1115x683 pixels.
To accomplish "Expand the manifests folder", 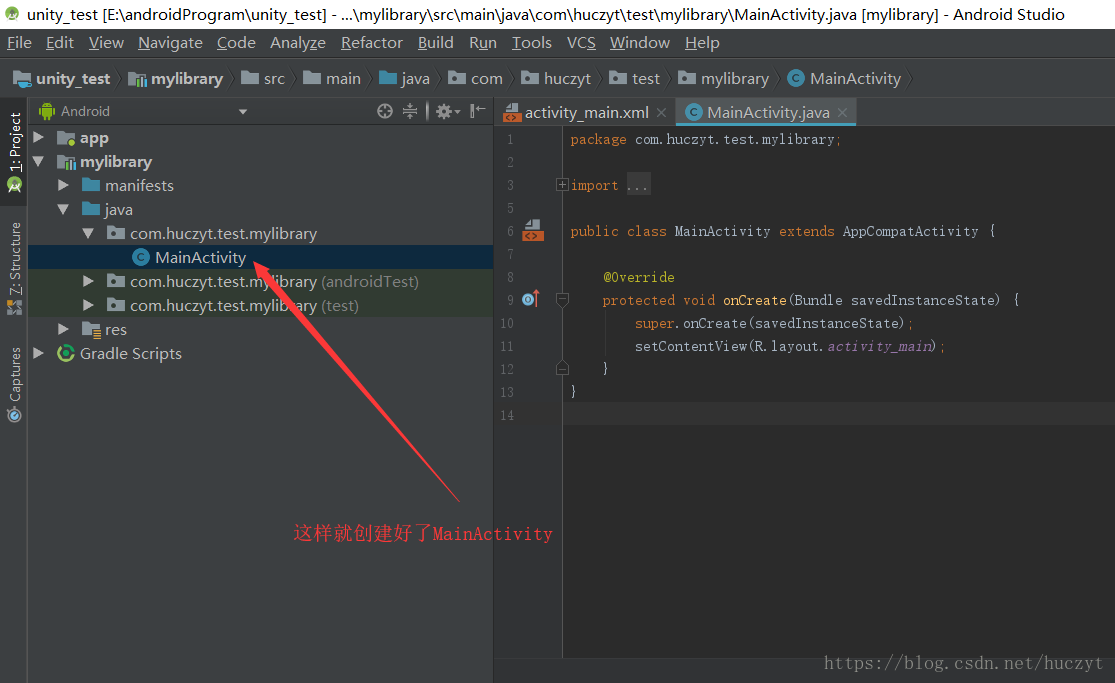I will coord(63,185).
